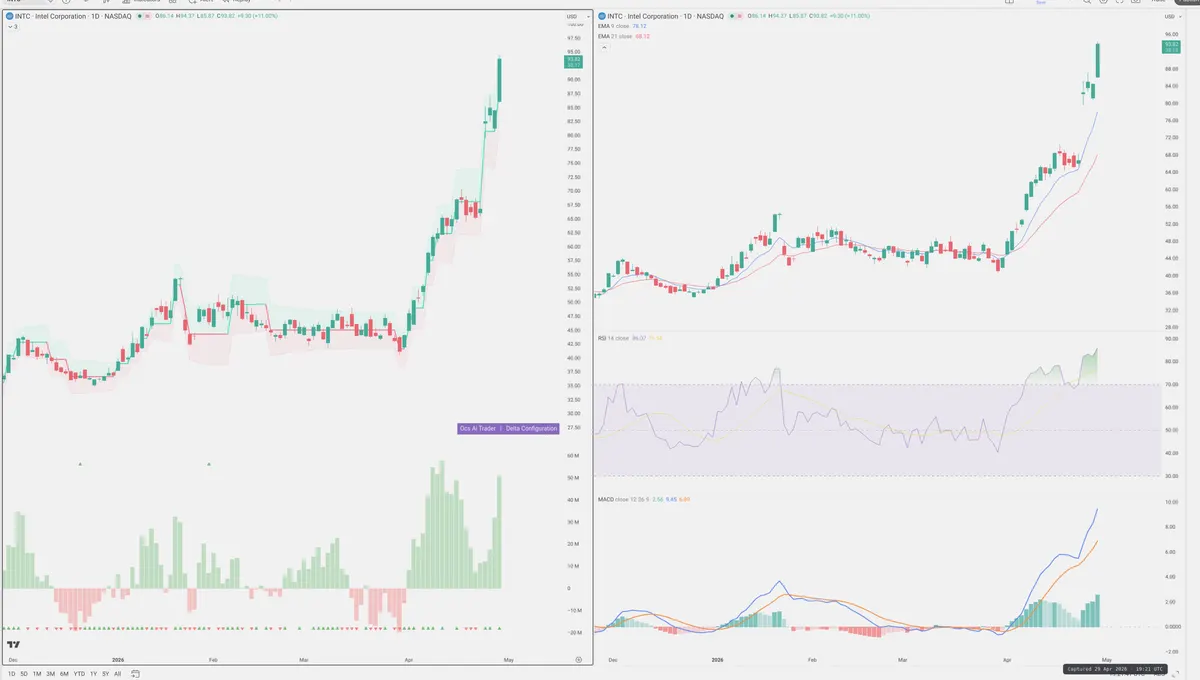Image resolution: width=1200 pixels, height=680 pixels.
Task: Set time range to All
Action: 117,674
